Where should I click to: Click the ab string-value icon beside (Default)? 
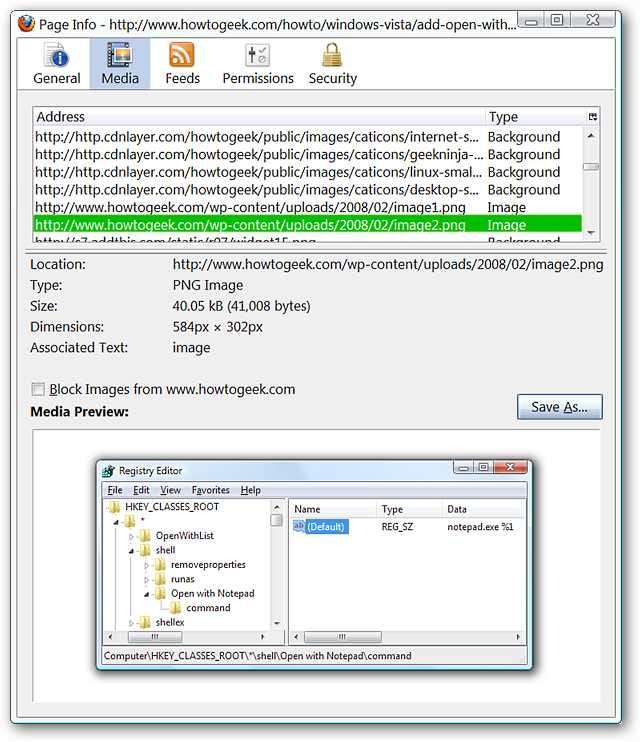299,526
